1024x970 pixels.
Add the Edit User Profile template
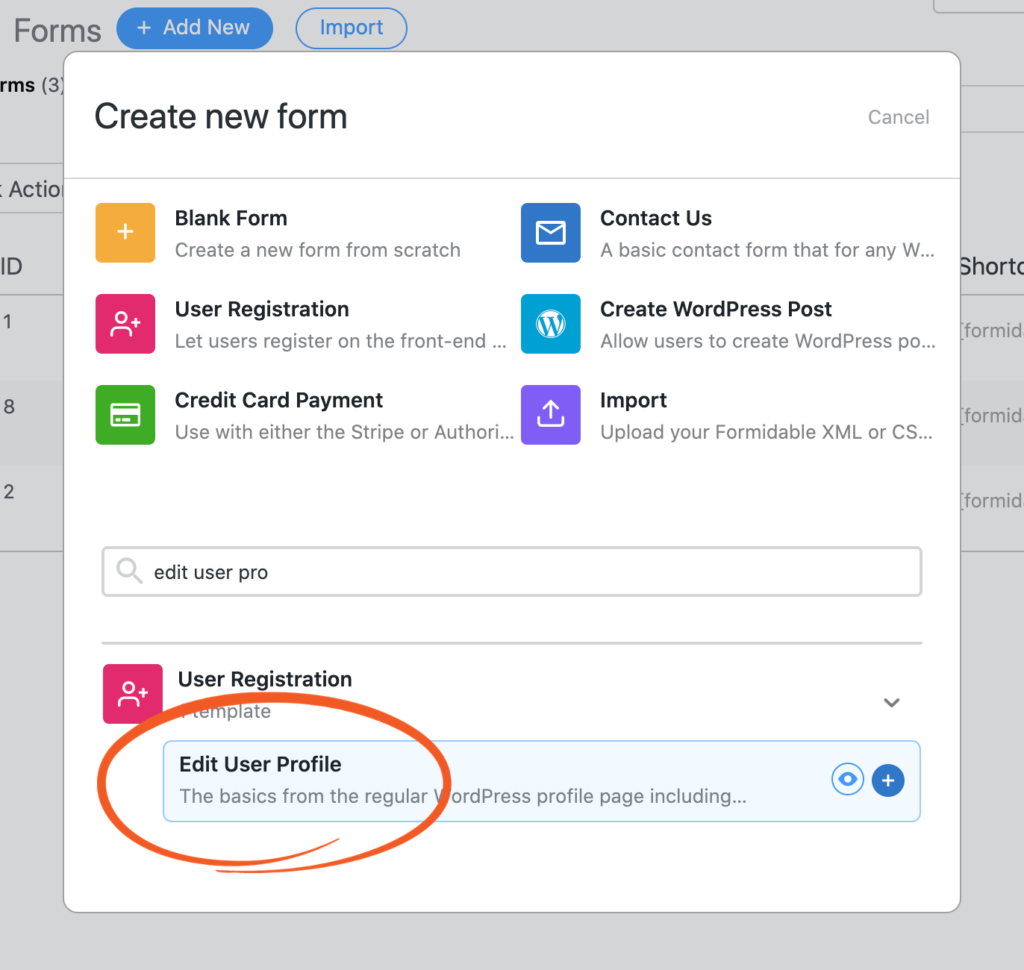(x=888, y=780)
